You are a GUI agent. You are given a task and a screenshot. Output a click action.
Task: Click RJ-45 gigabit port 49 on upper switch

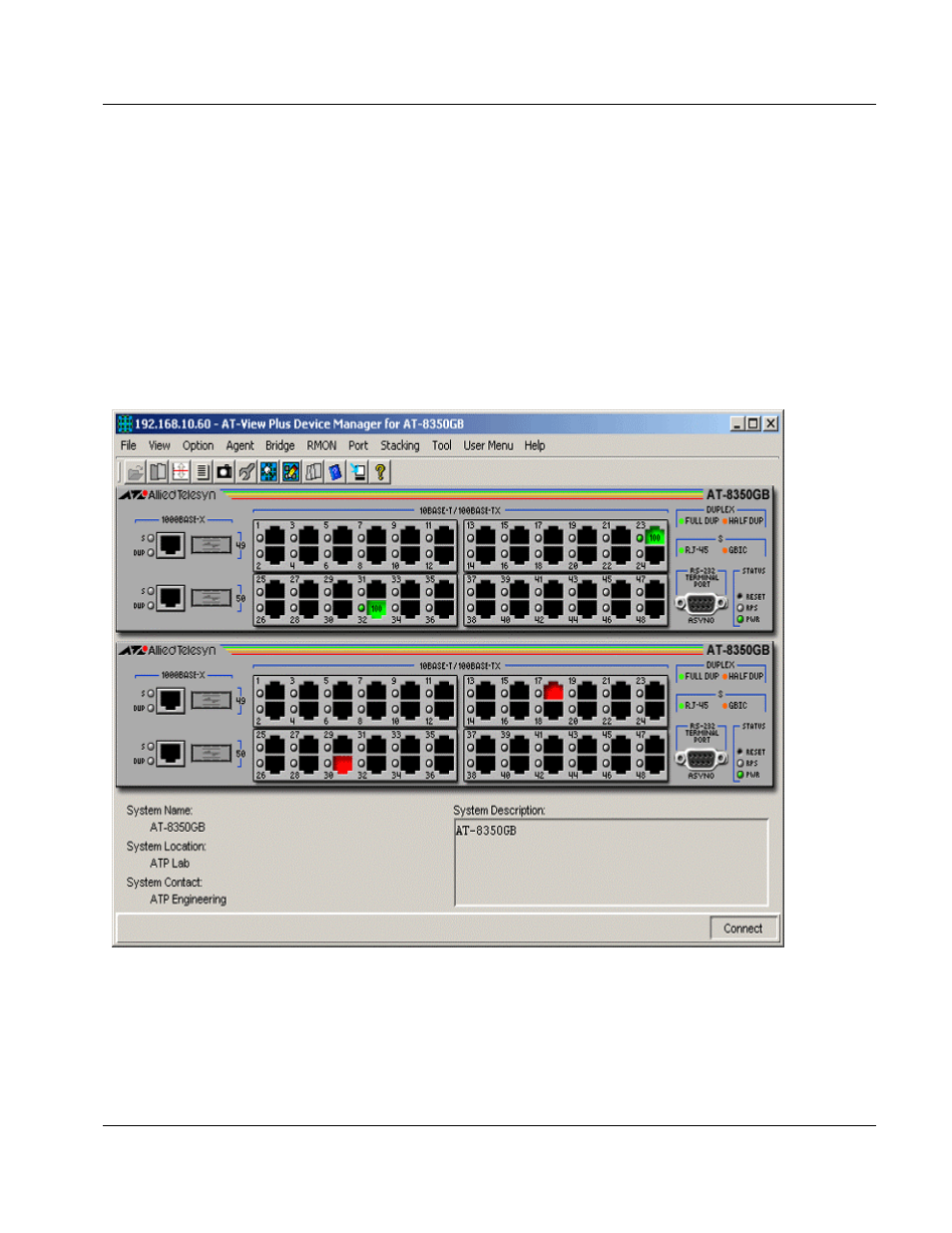(x=171, y=545)
